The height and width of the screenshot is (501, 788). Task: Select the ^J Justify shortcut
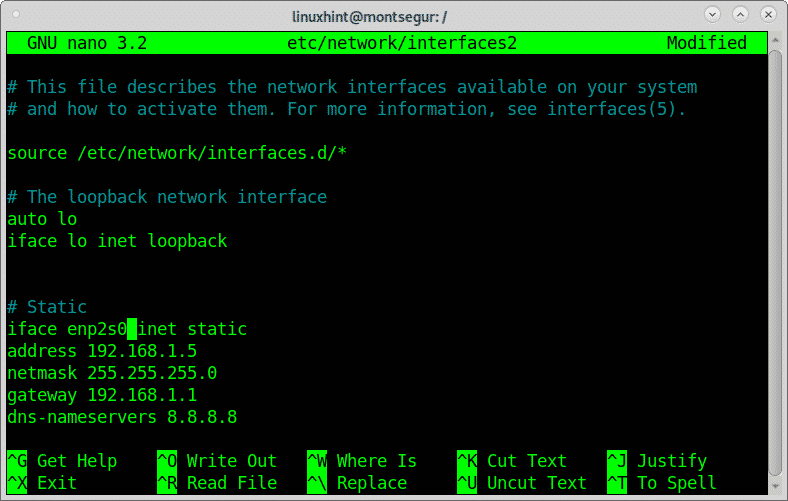pos(656,461)
